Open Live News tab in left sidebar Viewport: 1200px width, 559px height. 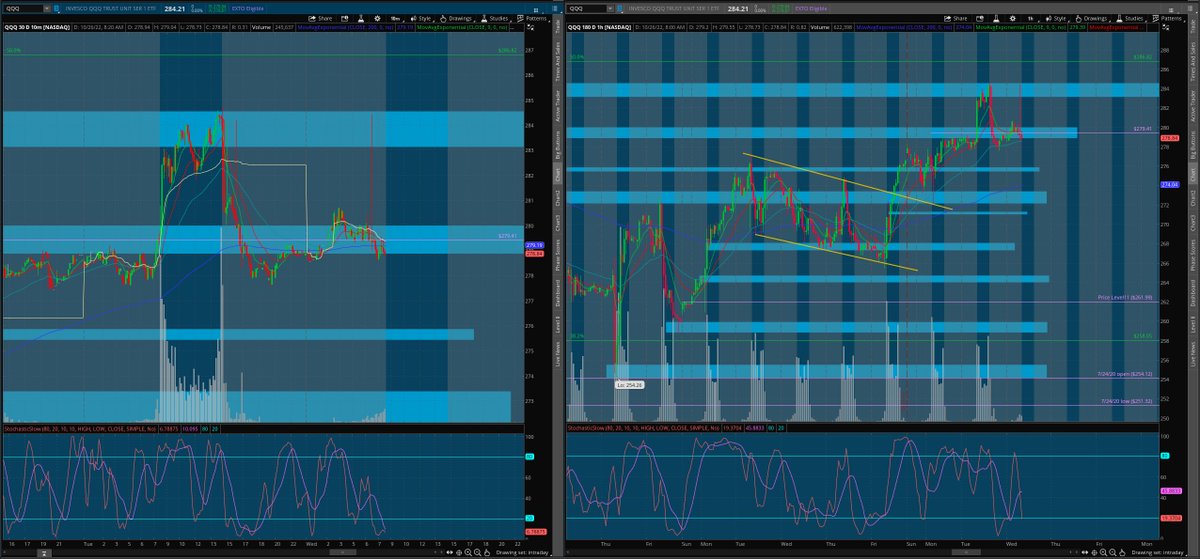556,355
